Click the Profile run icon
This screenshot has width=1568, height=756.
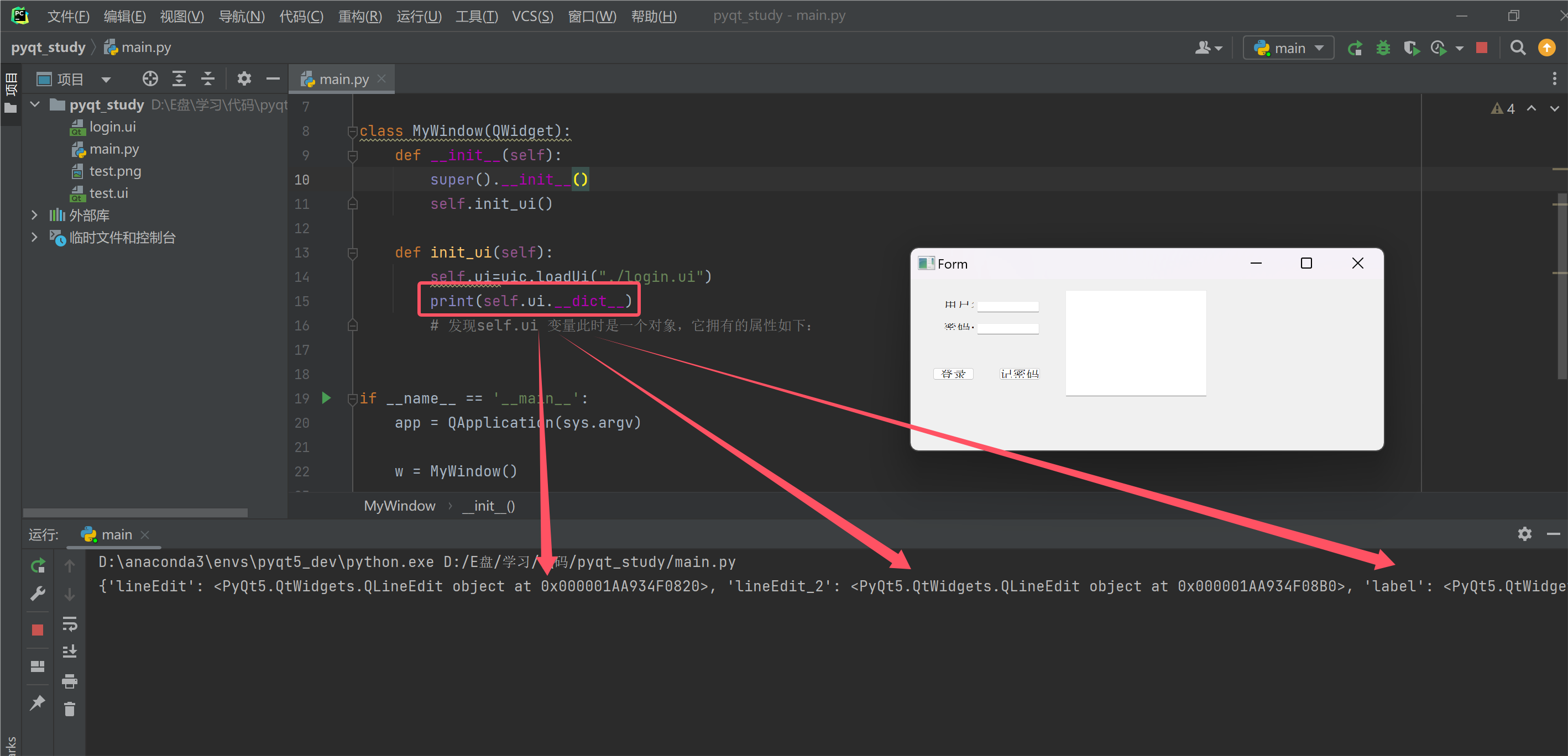click(1439, 48)
